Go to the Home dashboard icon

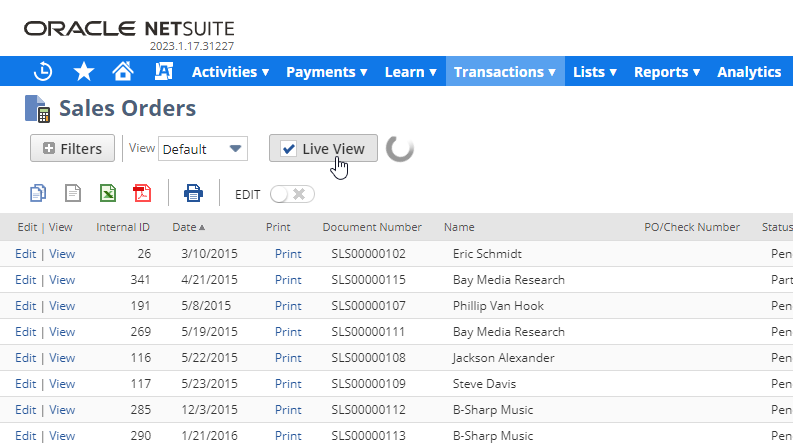click(x=123, y=72)
